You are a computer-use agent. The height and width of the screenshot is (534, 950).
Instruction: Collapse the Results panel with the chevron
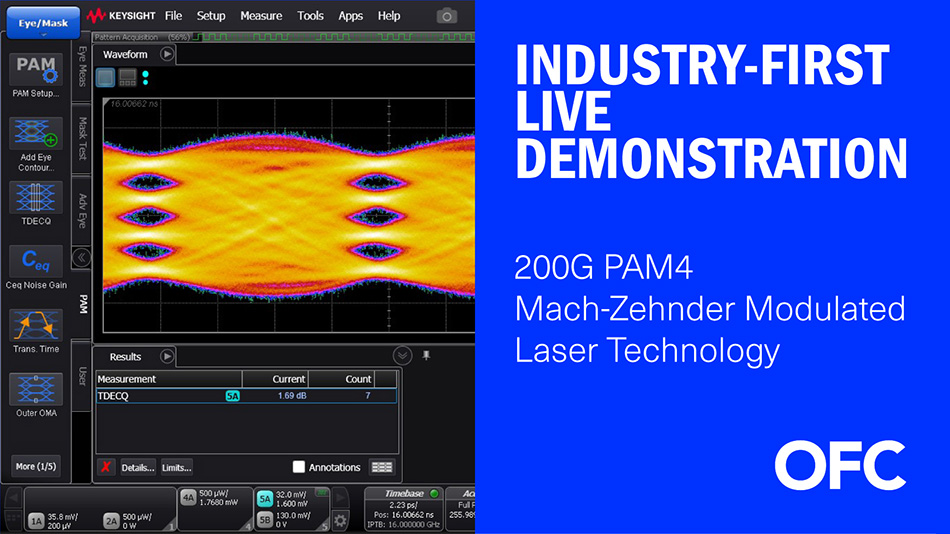[x=402, y=355]
